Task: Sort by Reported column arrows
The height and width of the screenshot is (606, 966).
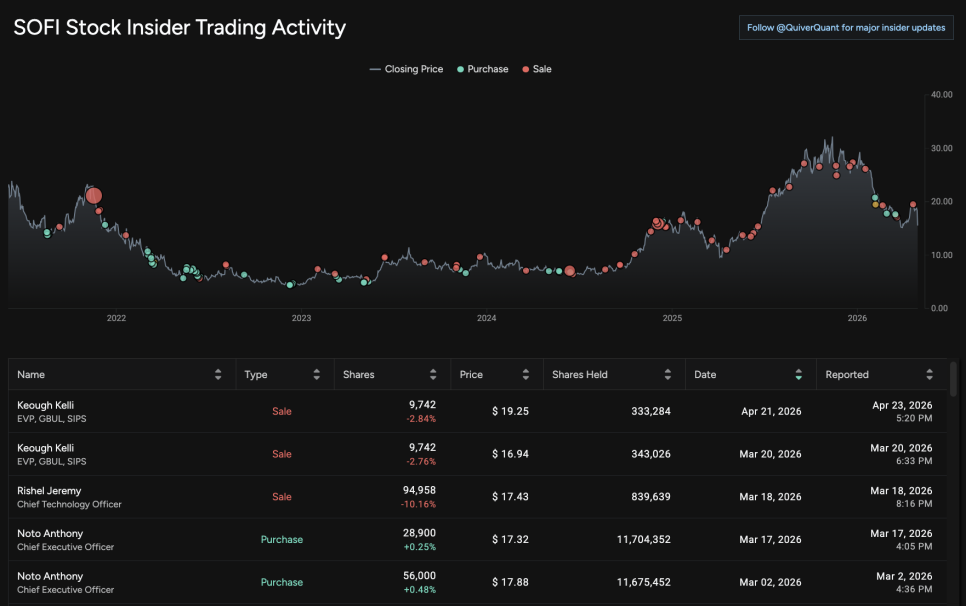Action: (929, 375)
